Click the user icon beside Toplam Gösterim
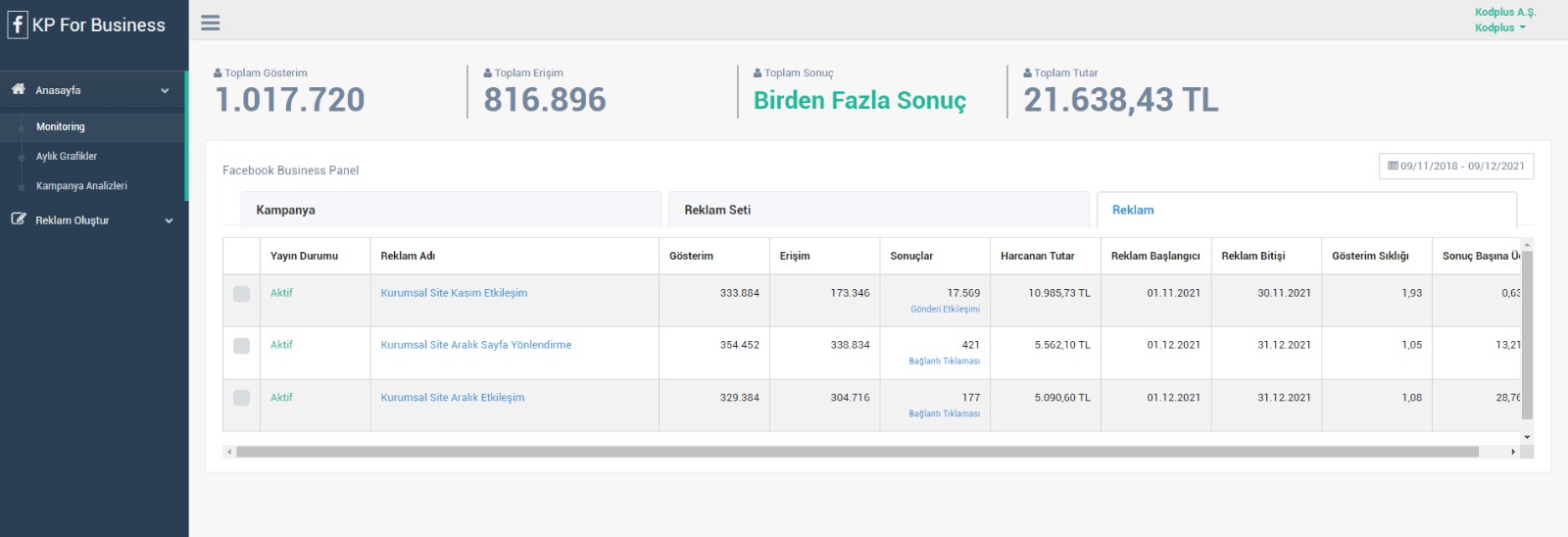Screen dimensions: 1568x537 [218, 73]
